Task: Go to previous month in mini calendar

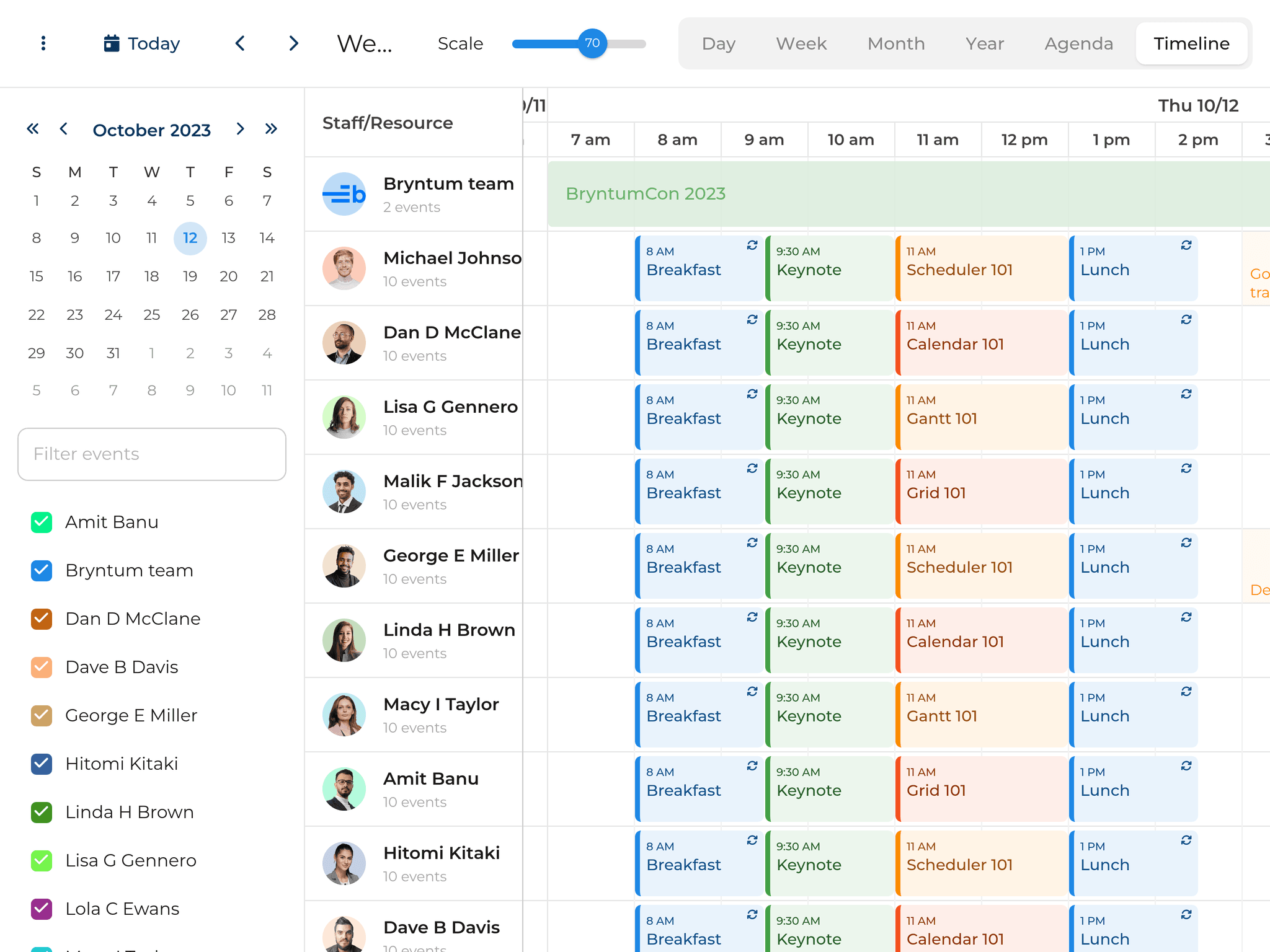Action: tap(63, 129)
